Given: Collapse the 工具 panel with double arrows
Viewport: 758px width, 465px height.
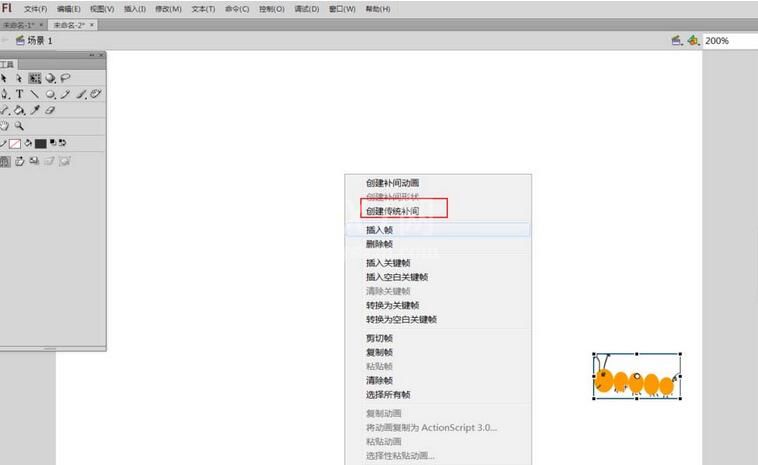Looking at the screenshot, I should click(x=92, y=55).
